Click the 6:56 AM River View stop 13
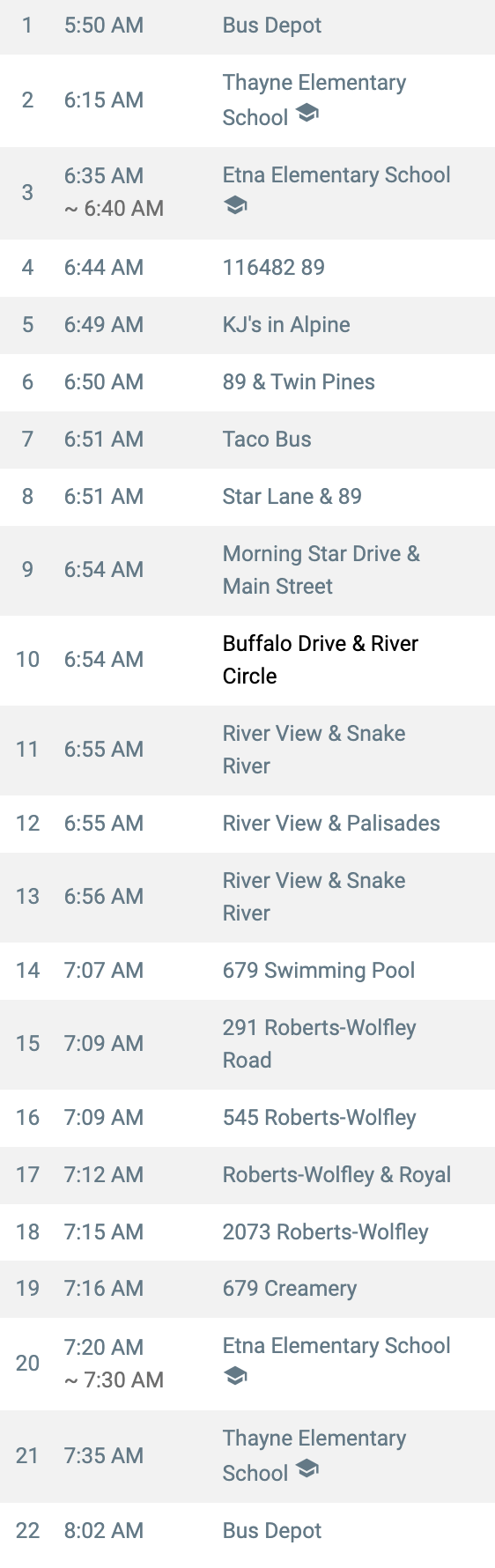This screenshot has width=495, height=1568. 247,897
